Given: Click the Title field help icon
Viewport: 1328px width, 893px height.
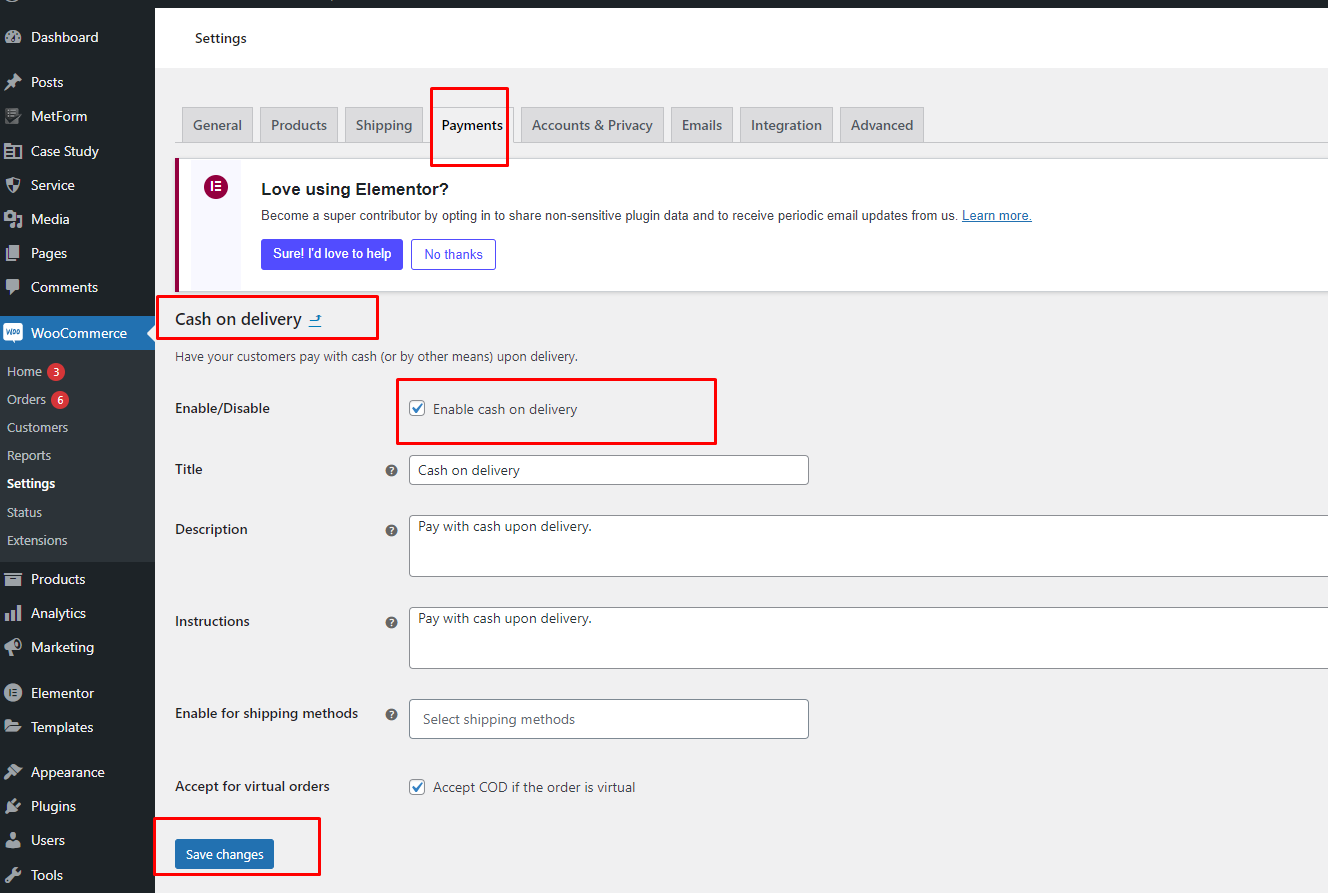Looking at the screenshot, I should tap(392, 470).
